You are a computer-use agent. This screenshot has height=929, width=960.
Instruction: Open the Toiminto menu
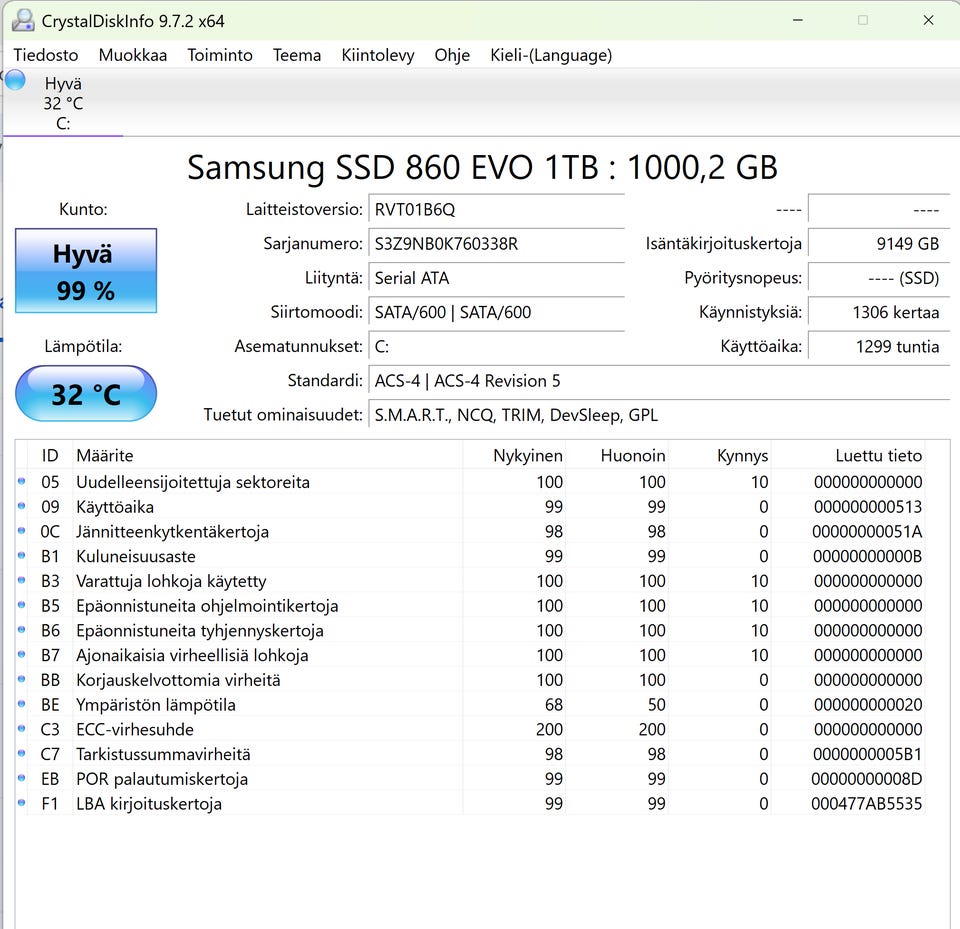(x=220, y=55)
